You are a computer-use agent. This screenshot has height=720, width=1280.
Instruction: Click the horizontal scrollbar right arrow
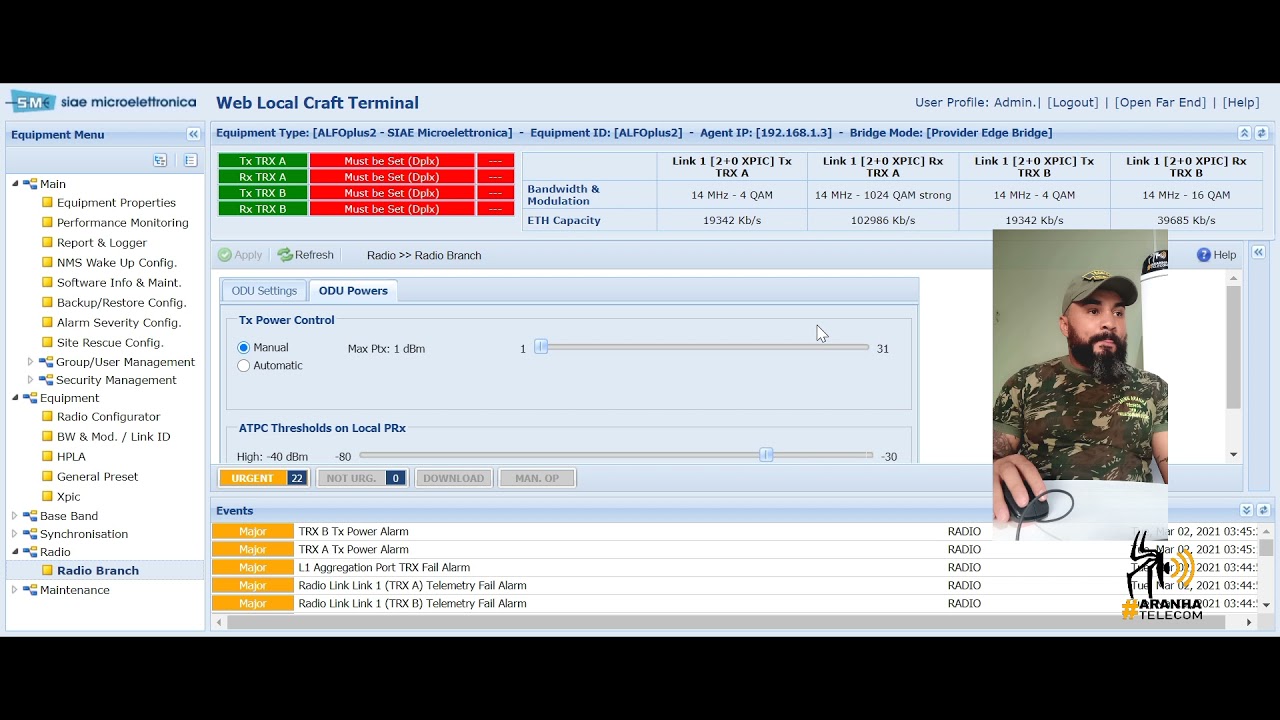click(x=1249, y=622)
